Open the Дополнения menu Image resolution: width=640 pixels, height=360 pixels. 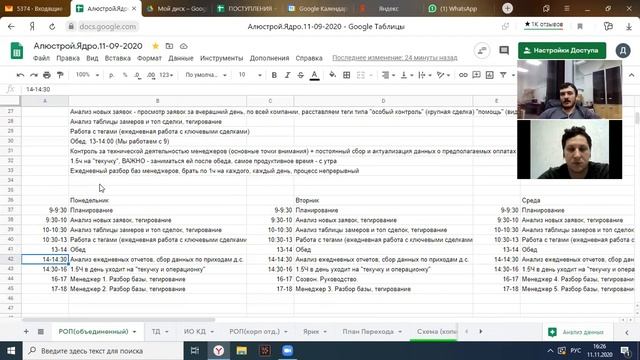[x=269, y=58]
